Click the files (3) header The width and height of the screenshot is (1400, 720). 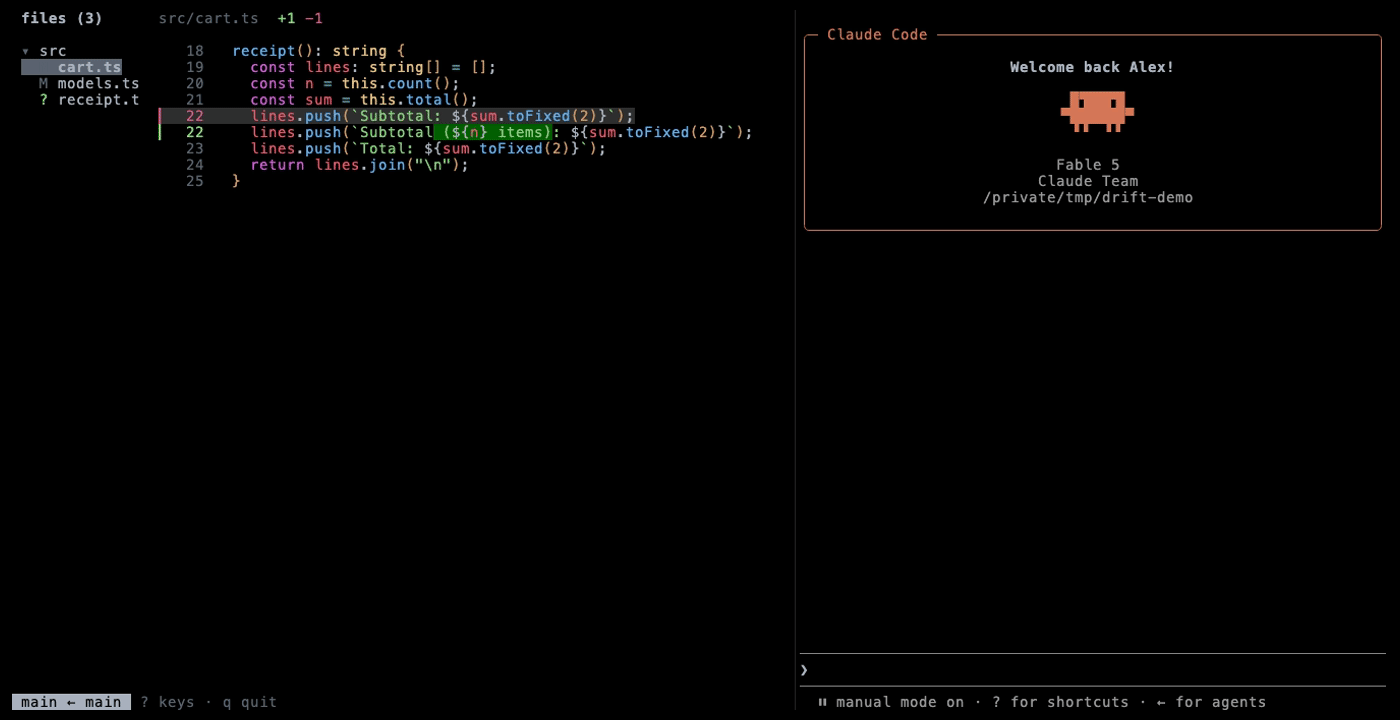coord(62,18)
